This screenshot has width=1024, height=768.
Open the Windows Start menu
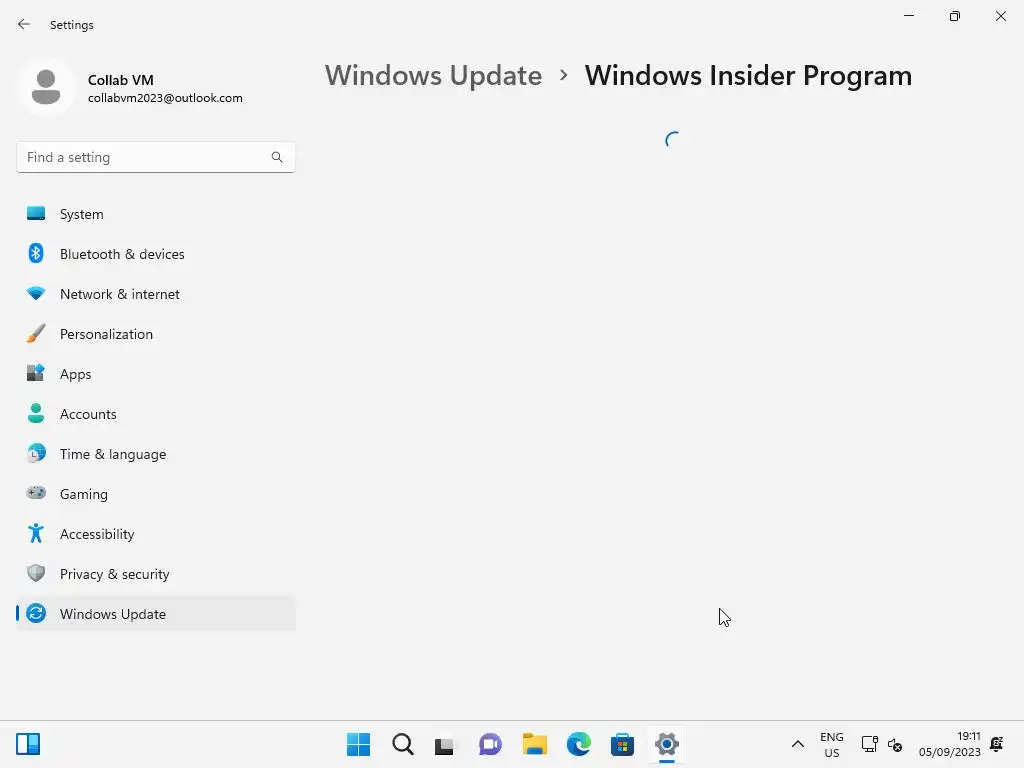pyautogui.click(x=358, y=744)
